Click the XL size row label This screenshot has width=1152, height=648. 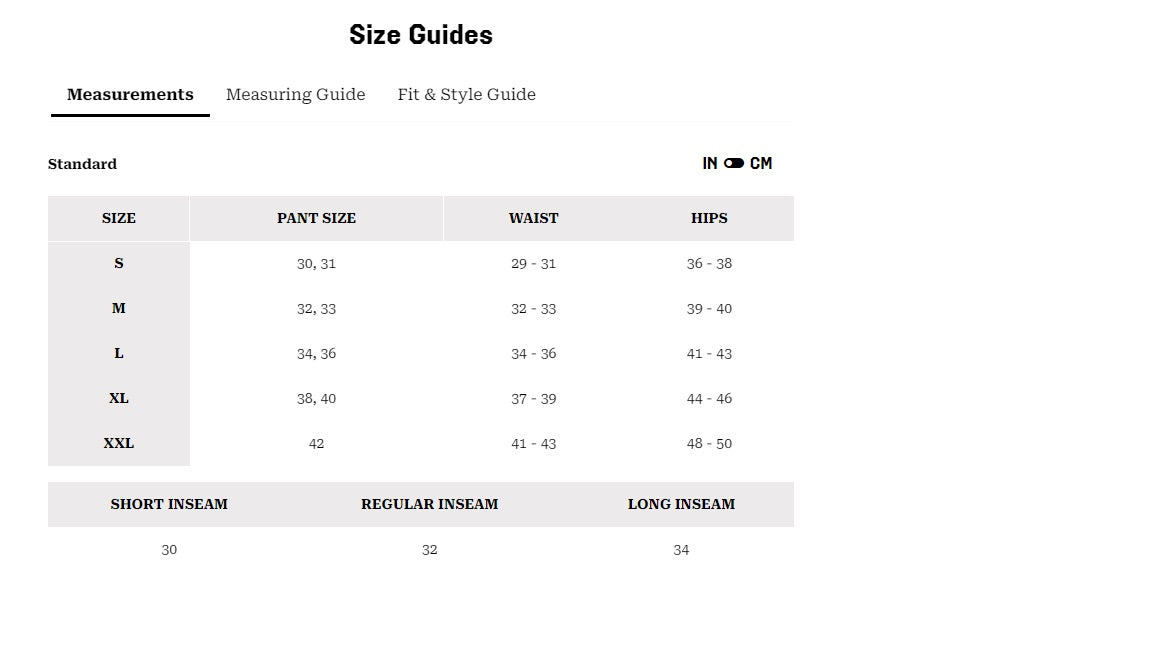coord(118,398)
